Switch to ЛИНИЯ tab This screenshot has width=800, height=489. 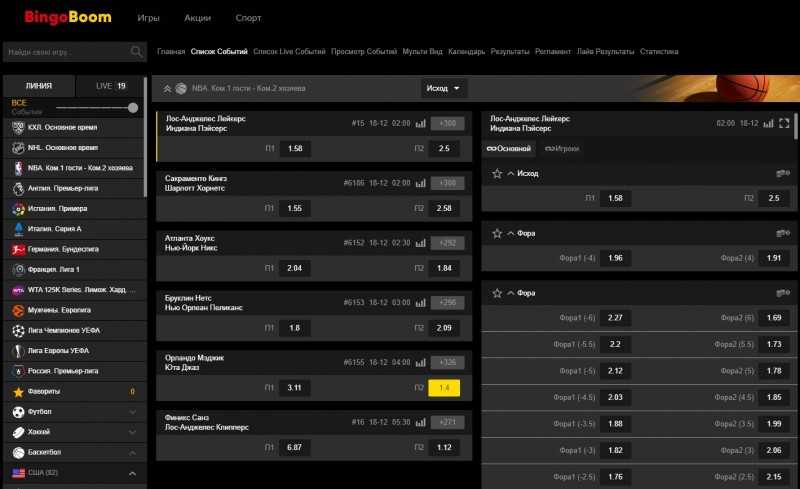click(x=39, y=86)
